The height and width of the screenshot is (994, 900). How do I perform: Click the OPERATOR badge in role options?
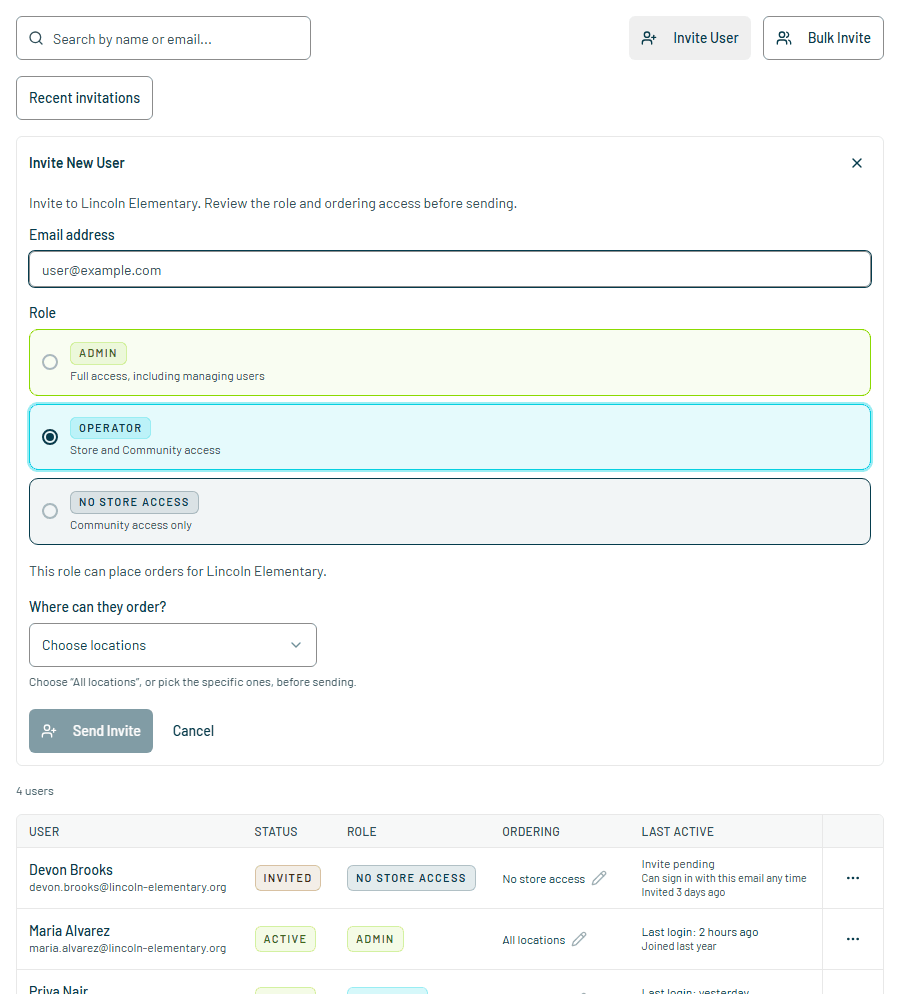click(110, 428)
